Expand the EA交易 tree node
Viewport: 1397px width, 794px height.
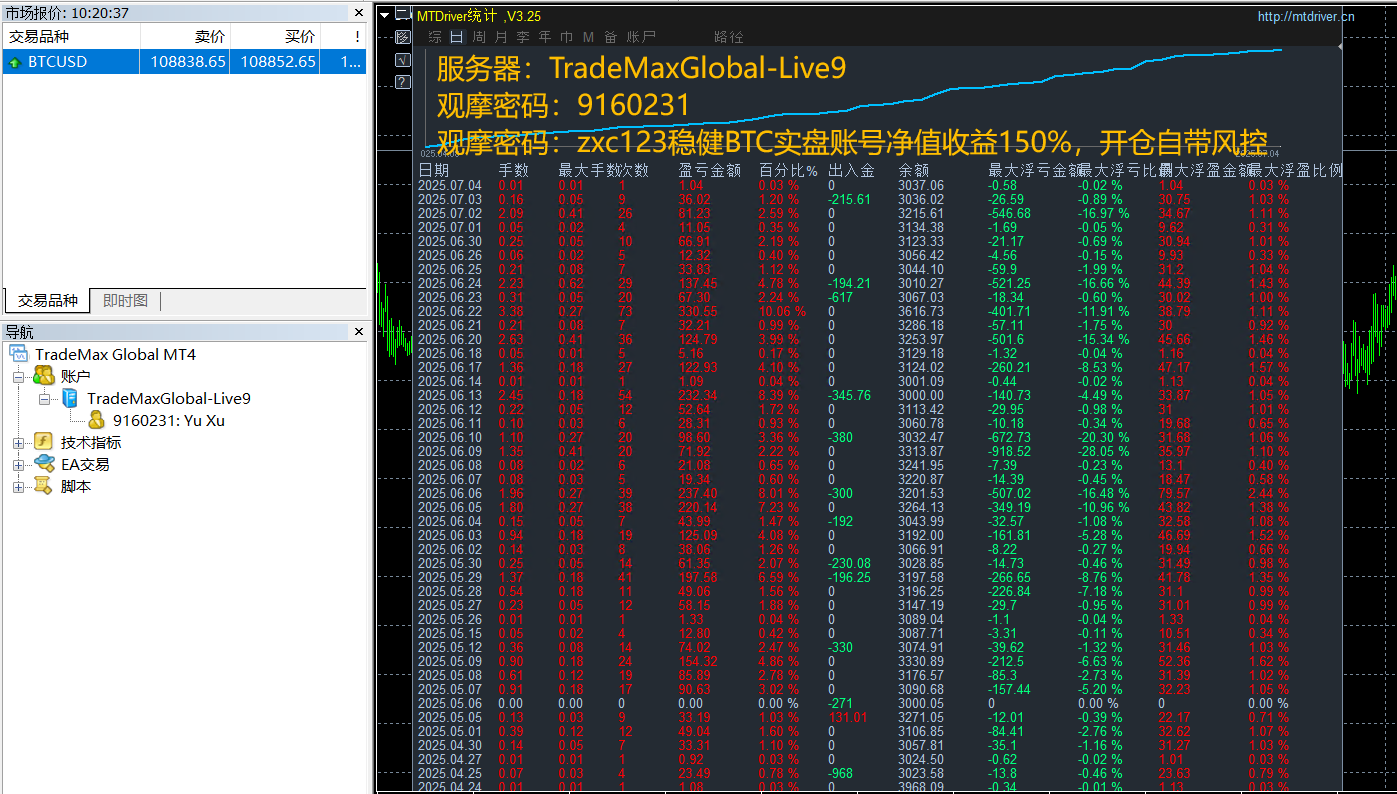(18, 465)
